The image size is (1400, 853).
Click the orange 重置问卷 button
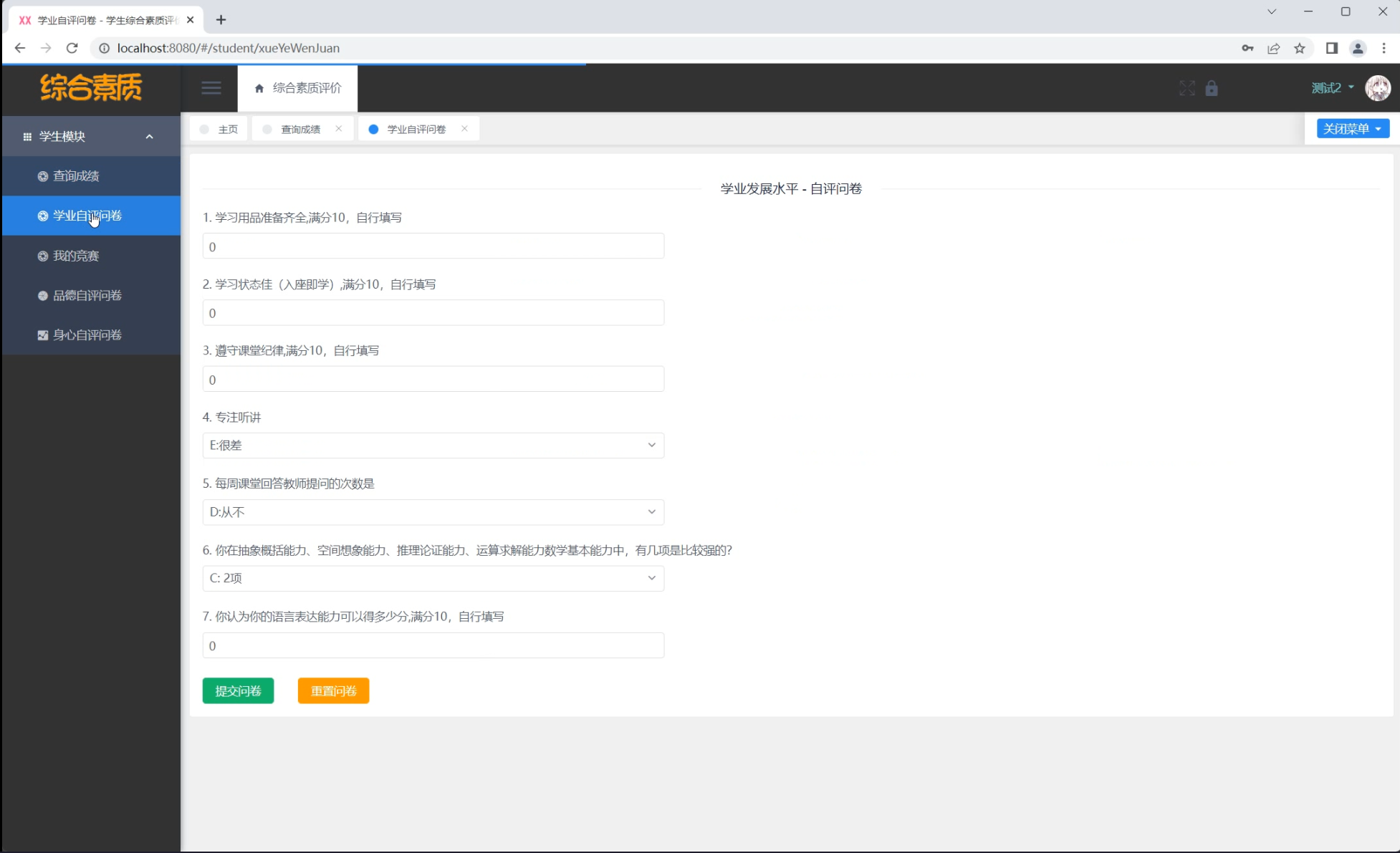coord(333,691)
